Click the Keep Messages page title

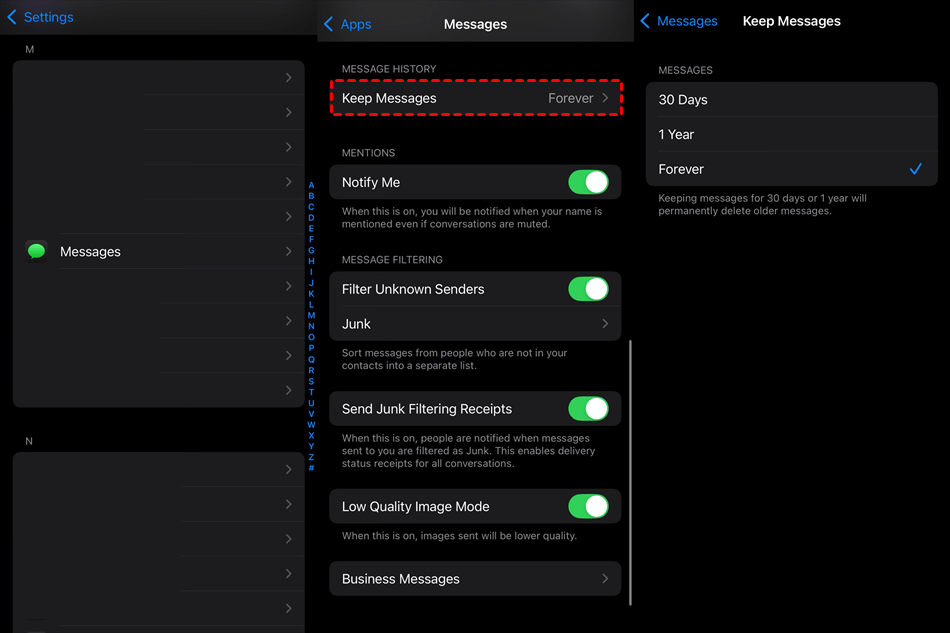point(791,21)
